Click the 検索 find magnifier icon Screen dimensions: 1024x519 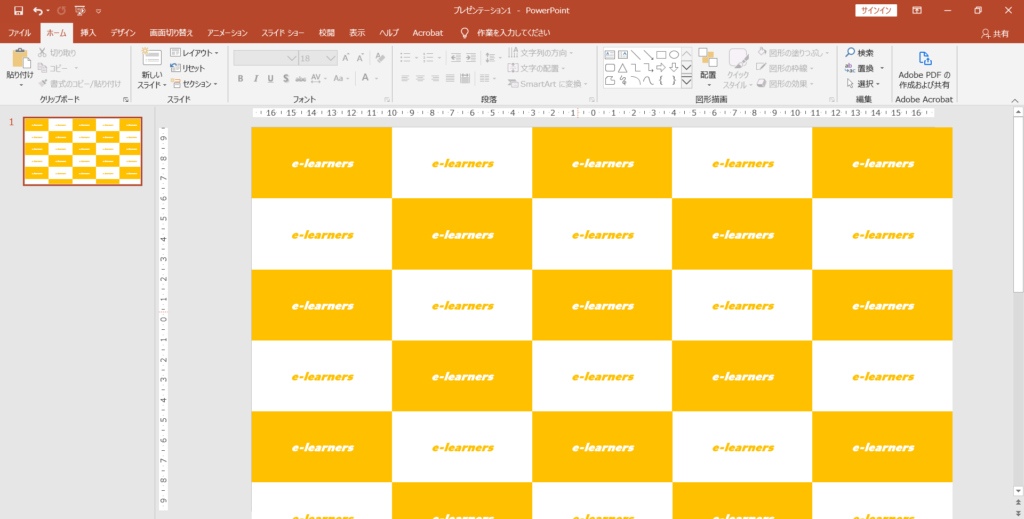point(850,53)
